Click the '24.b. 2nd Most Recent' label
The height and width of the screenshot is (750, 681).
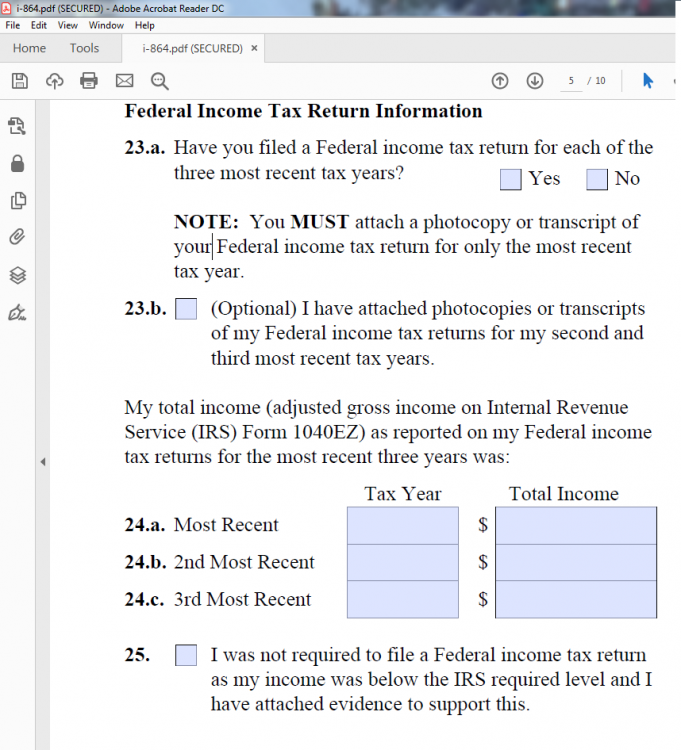pyautogui.click(x=220, y=562)
